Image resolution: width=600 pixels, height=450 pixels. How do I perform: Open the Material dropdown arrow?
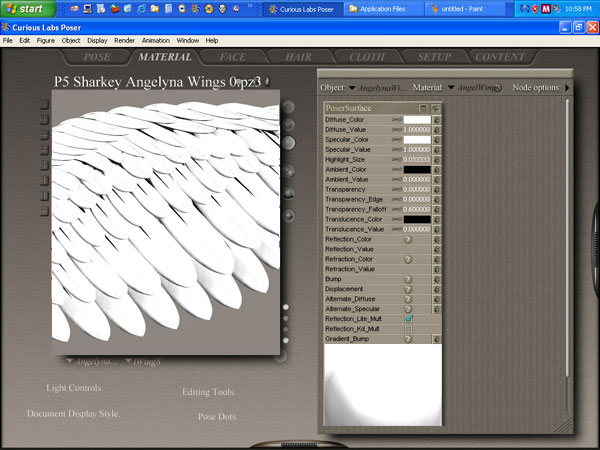451,88
